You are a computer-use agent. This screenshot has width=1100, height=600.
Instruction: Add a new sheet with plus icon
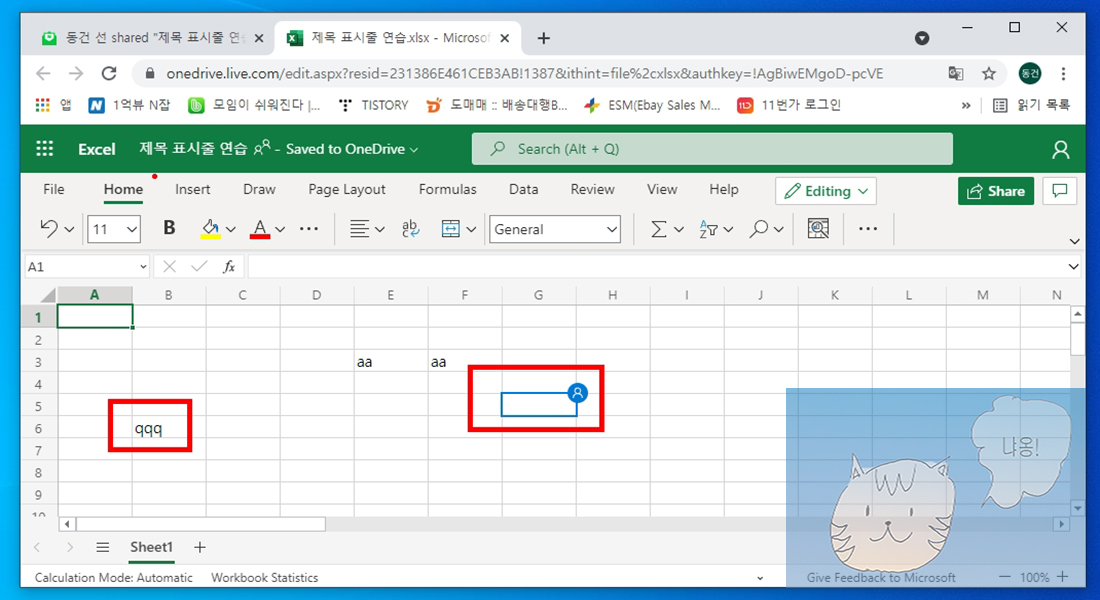pyautogui.click(x=200, y=547)
